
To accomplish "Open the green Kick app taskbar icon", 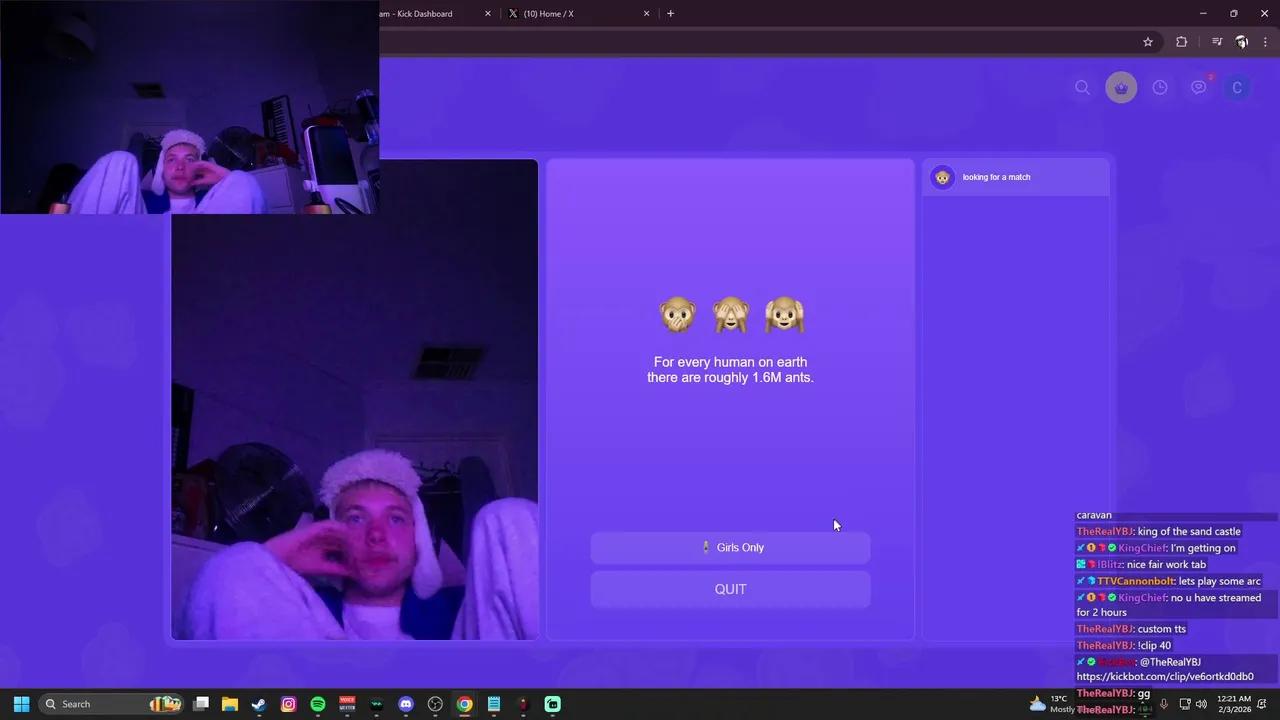I will [x=553, y=704].
